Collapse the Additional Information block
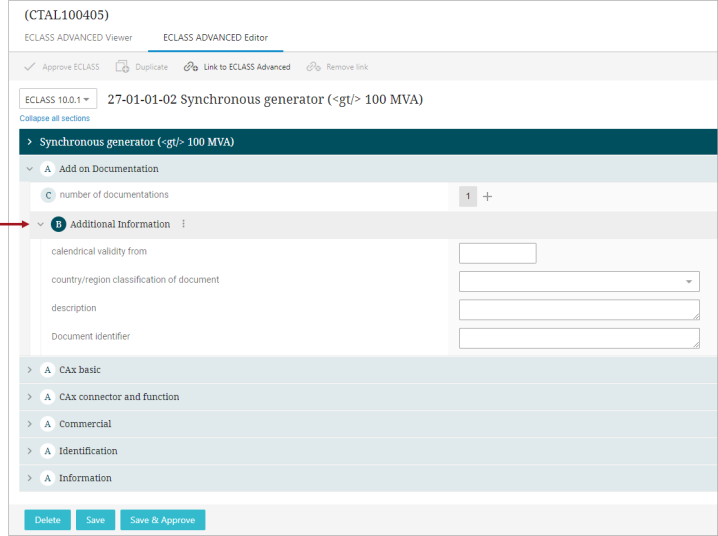Image resolution: width=718 pixels, height=536 pixels. coord(41,224)
